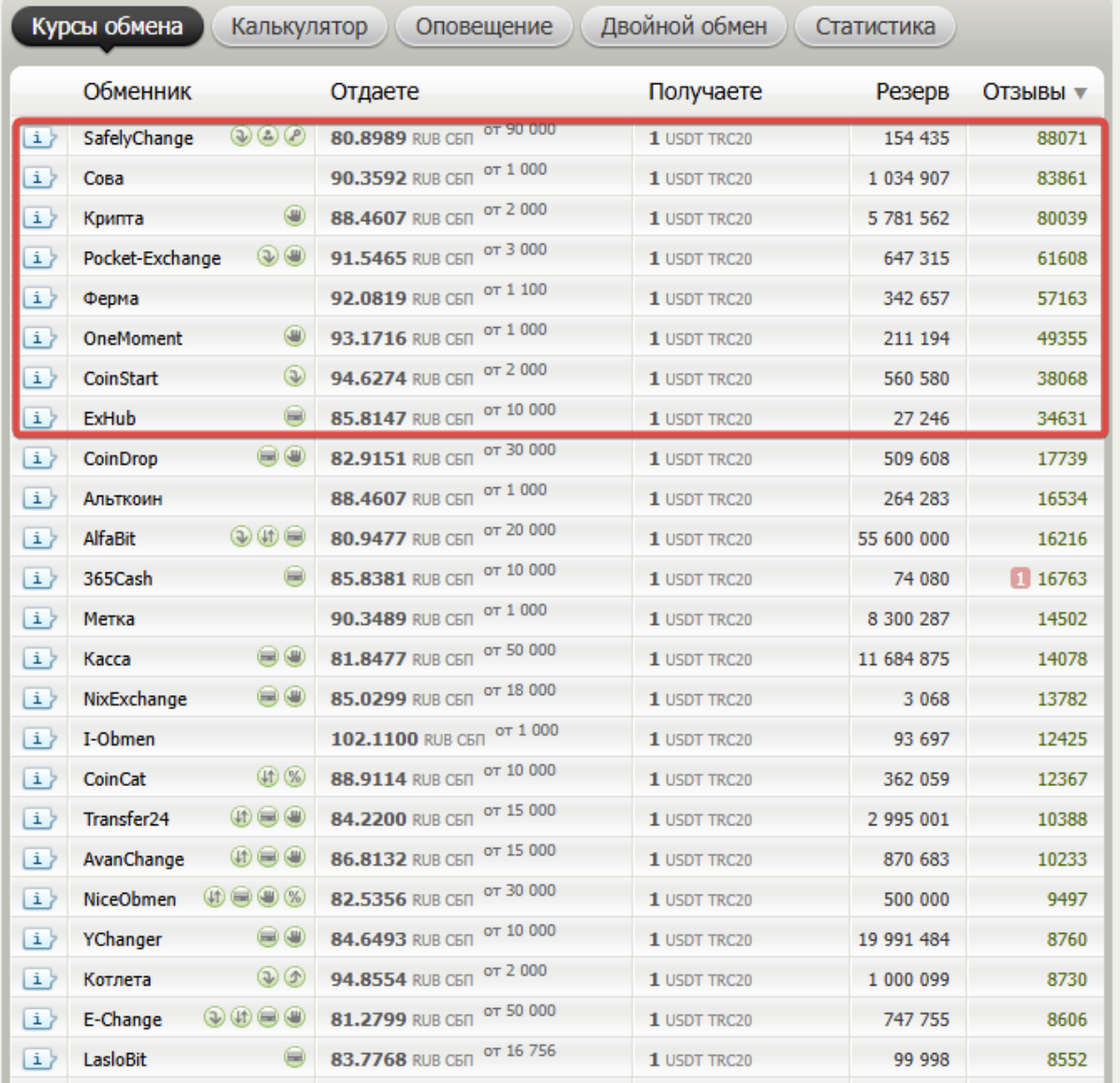Open the Статистика tab
This screenshot has height=1083, width=1120.
pos(875,27)
